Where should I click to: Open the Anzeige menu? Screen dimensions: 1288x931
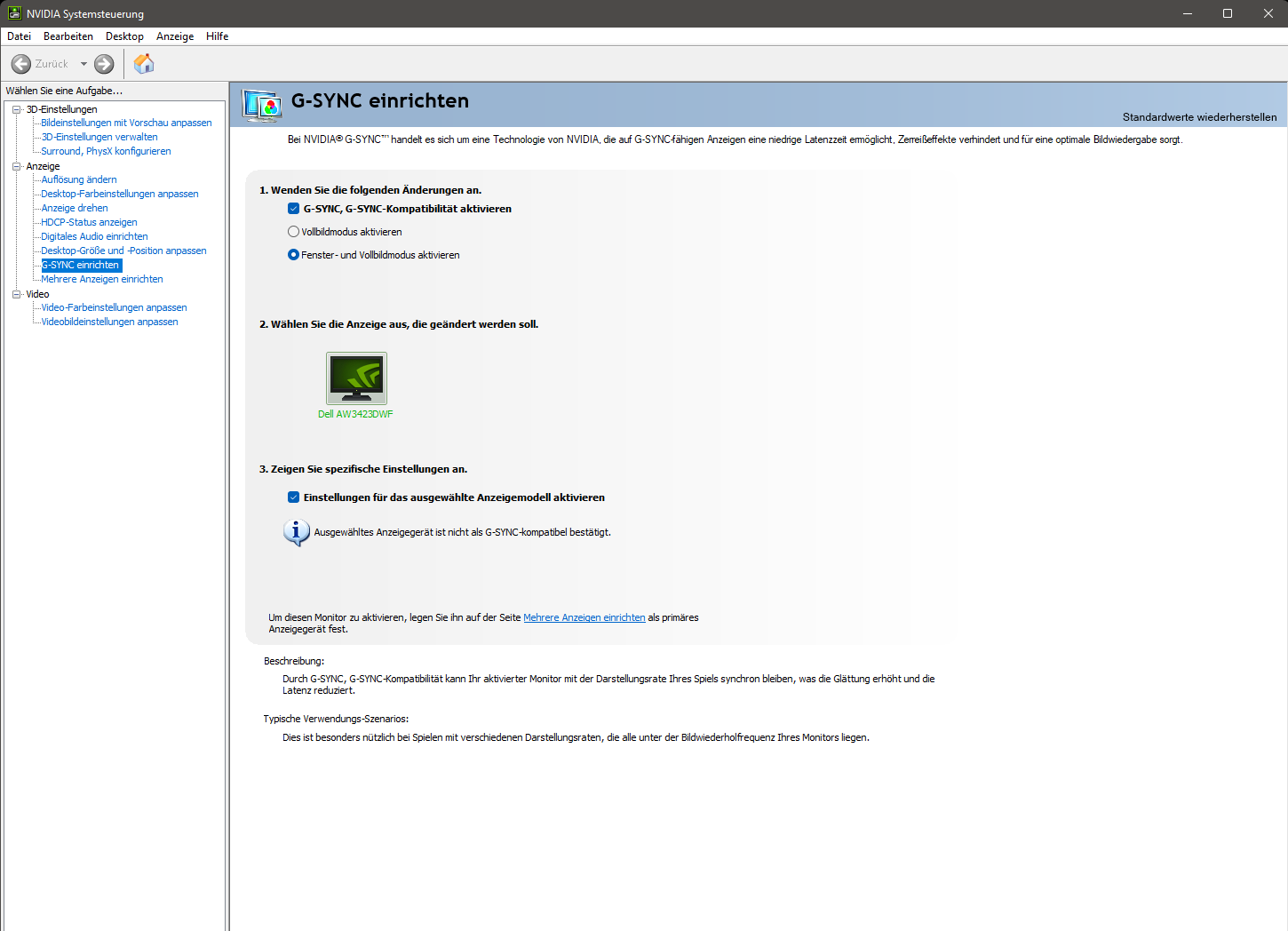pyautogui.click(x=175, y=36)
